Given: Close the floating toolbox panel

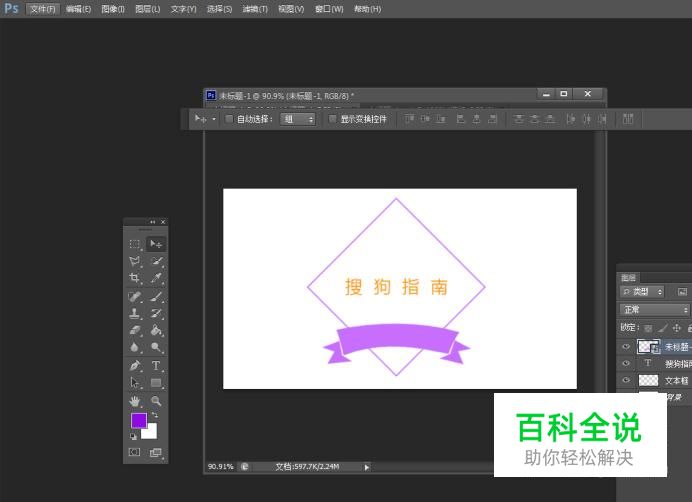Looking at the screenshot, I should point(163,222).
